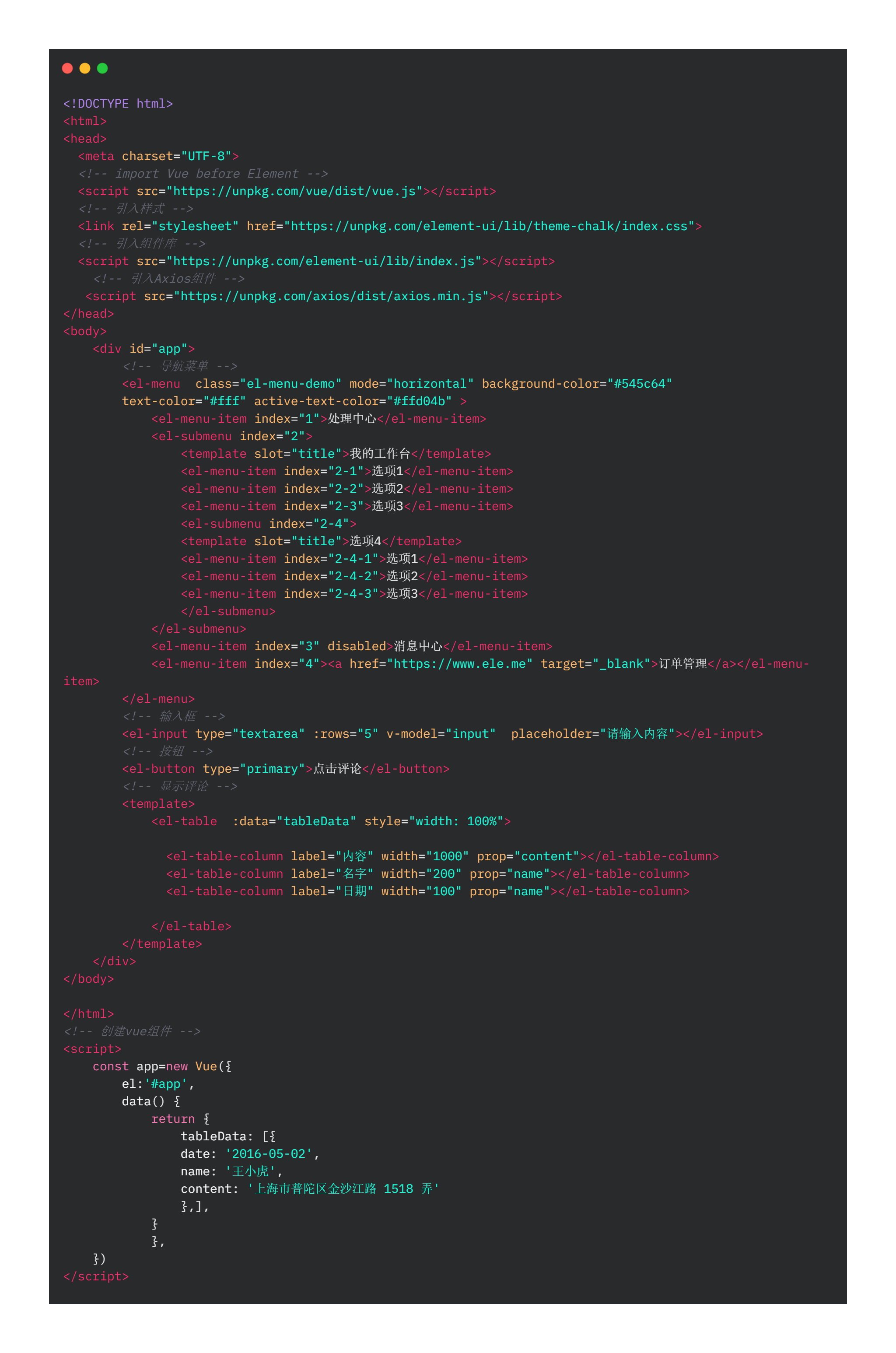The image size is (896, 1353).
Task: Click the disabled '消息中心' menu item
Action: click(352, 646)
